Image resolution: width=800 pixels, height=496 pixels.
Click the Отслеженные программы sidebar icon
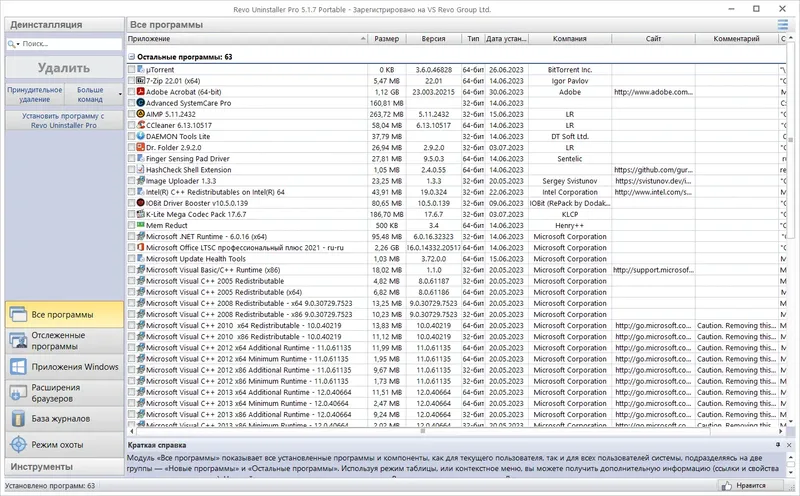18,340
